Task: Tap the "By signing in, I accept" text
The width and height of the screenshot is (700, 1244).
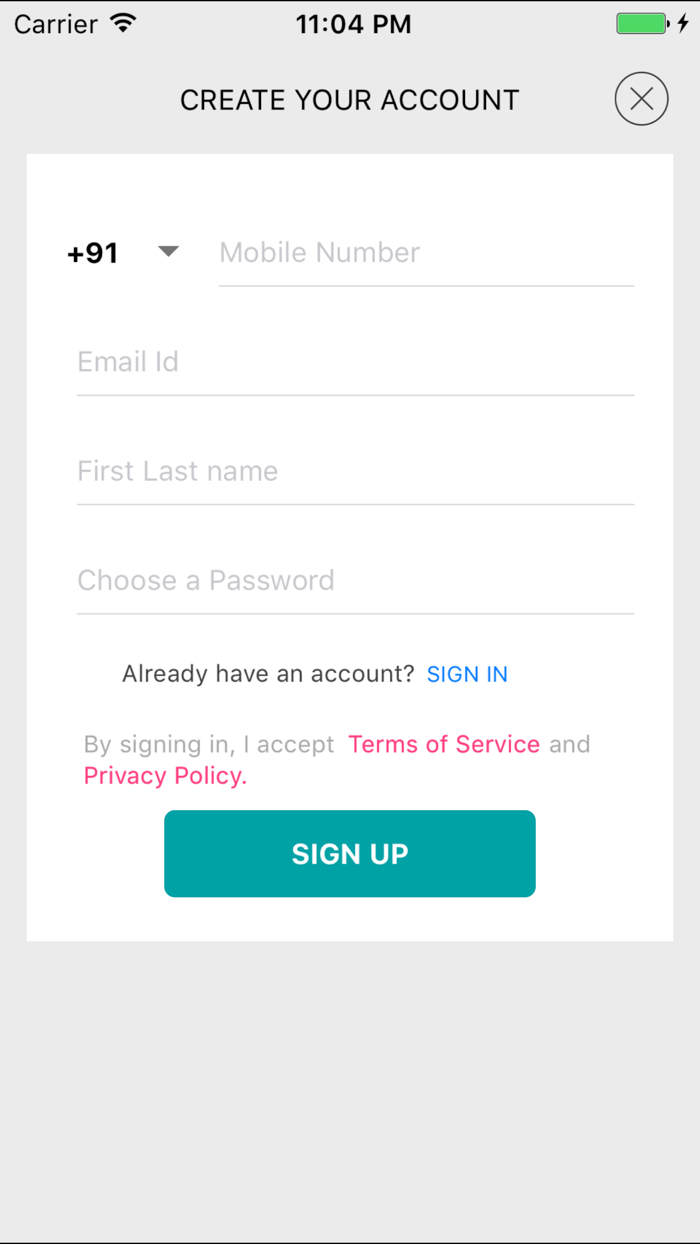Action: pyautogui.click(x=209, y=744)
